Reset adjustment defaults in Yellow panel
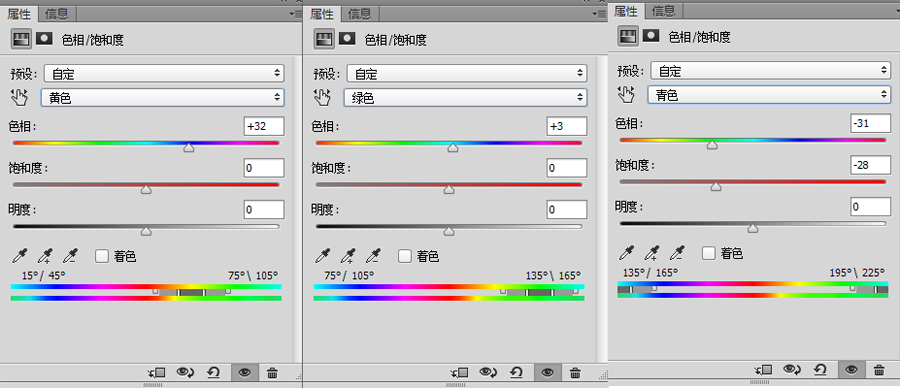 (214, 373)
